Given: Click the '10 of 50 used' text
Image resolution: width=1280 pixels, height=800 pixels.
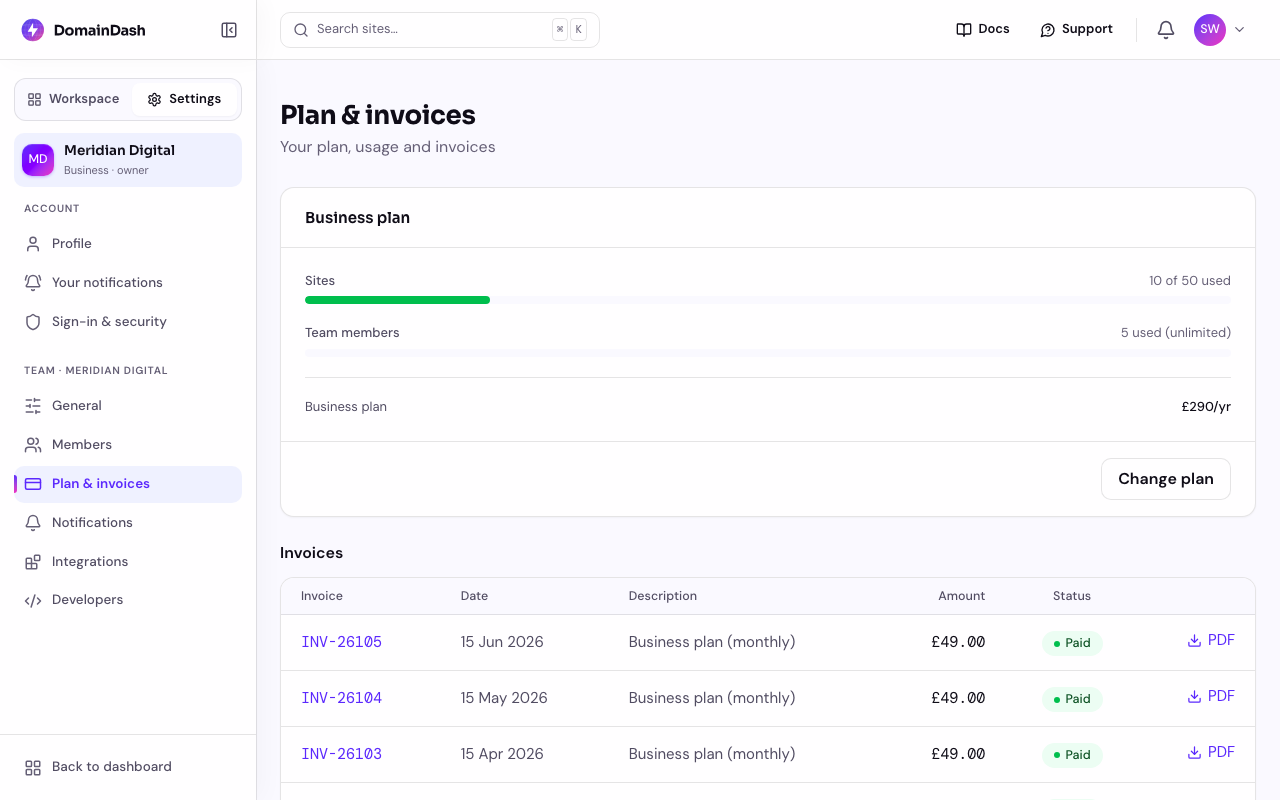Looking at the screenshot, I should (1190, 281).
